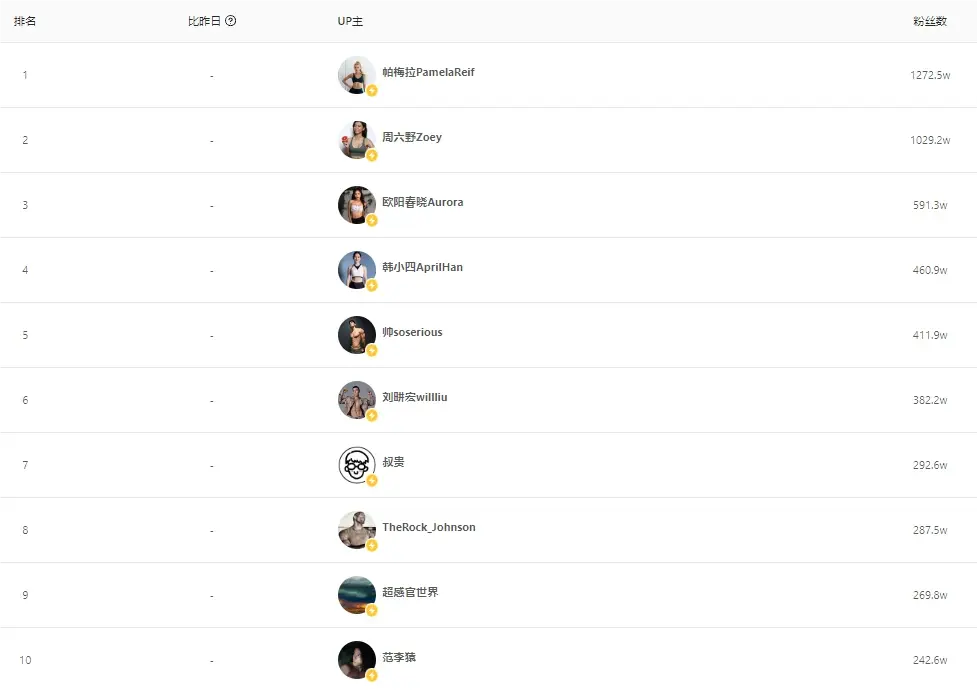Open TheRock_Johnson's avatar picture
This screenshot has width=977, height=690.
(x=356, y=530)
